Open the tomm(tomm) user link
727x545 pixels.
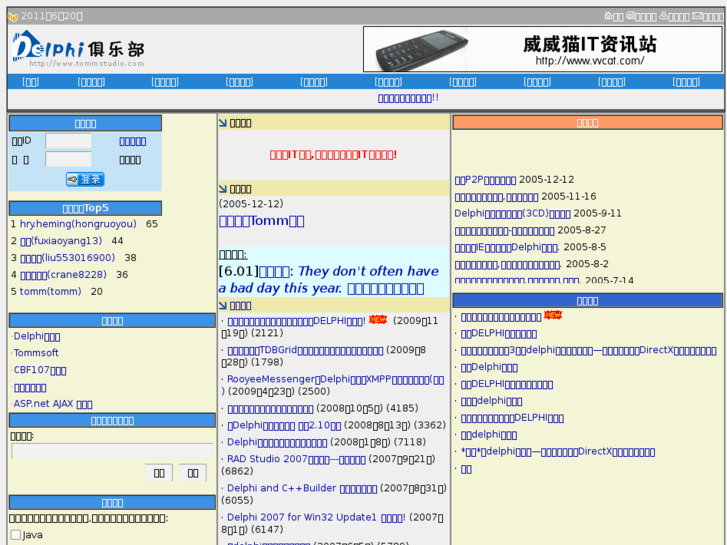[x=50, y=291]
